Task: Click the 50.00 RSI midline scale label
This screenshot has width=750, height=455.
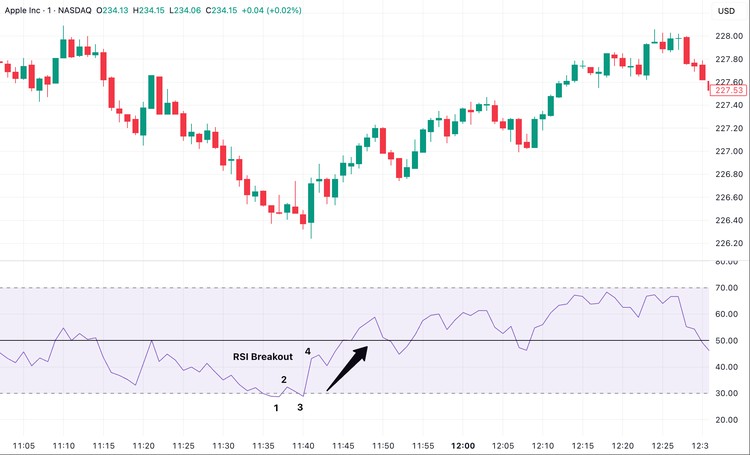Action: 728,341
